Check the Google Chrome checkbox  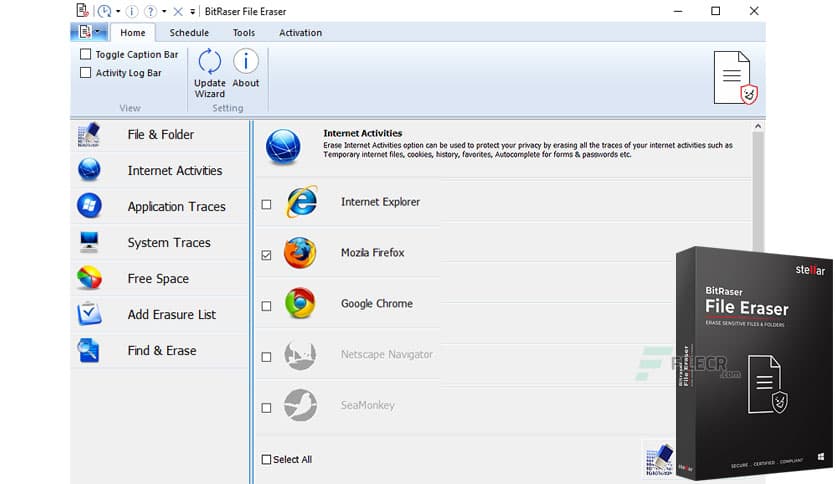click(267, 306)
